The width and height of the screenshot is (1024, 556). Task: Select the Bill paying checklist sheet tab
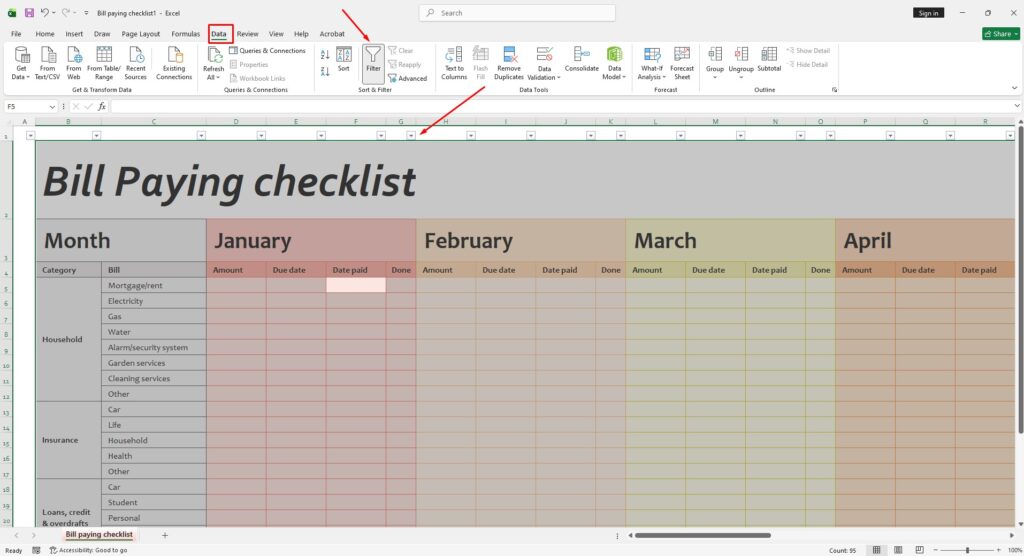[x=99, y=534]
